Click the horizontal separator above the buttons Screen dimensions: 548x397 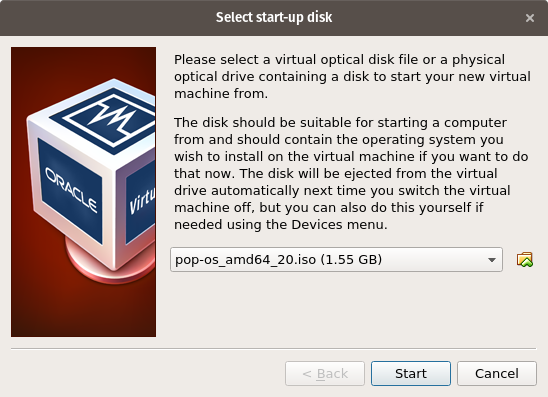274,348
